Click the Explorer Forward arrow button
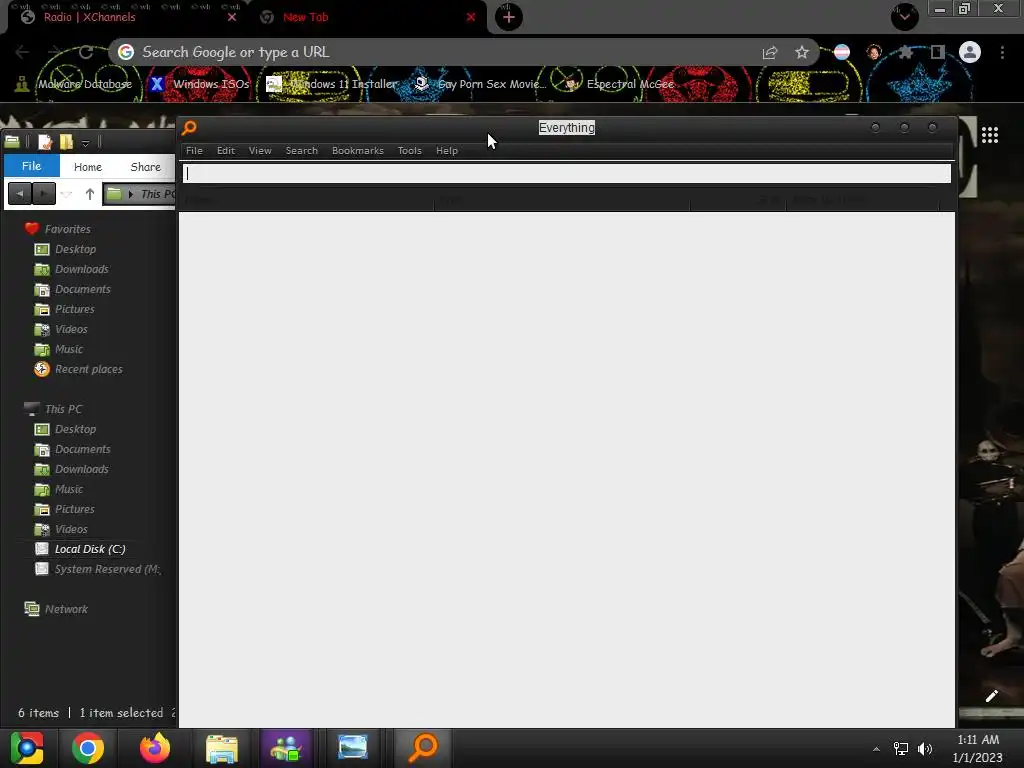The height and width of the screenshot is (768, 1024). point(44,194)
